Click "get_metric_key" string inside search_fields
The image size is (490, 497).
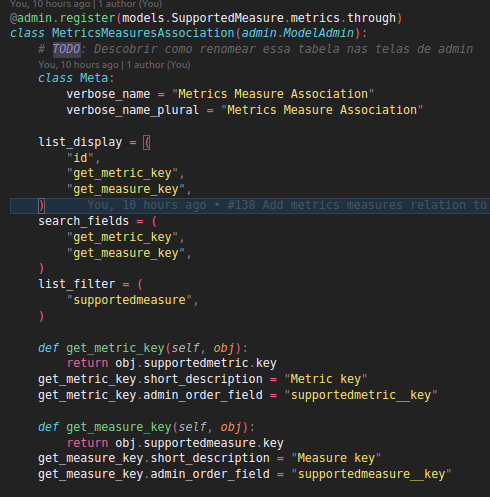point(122,237)
